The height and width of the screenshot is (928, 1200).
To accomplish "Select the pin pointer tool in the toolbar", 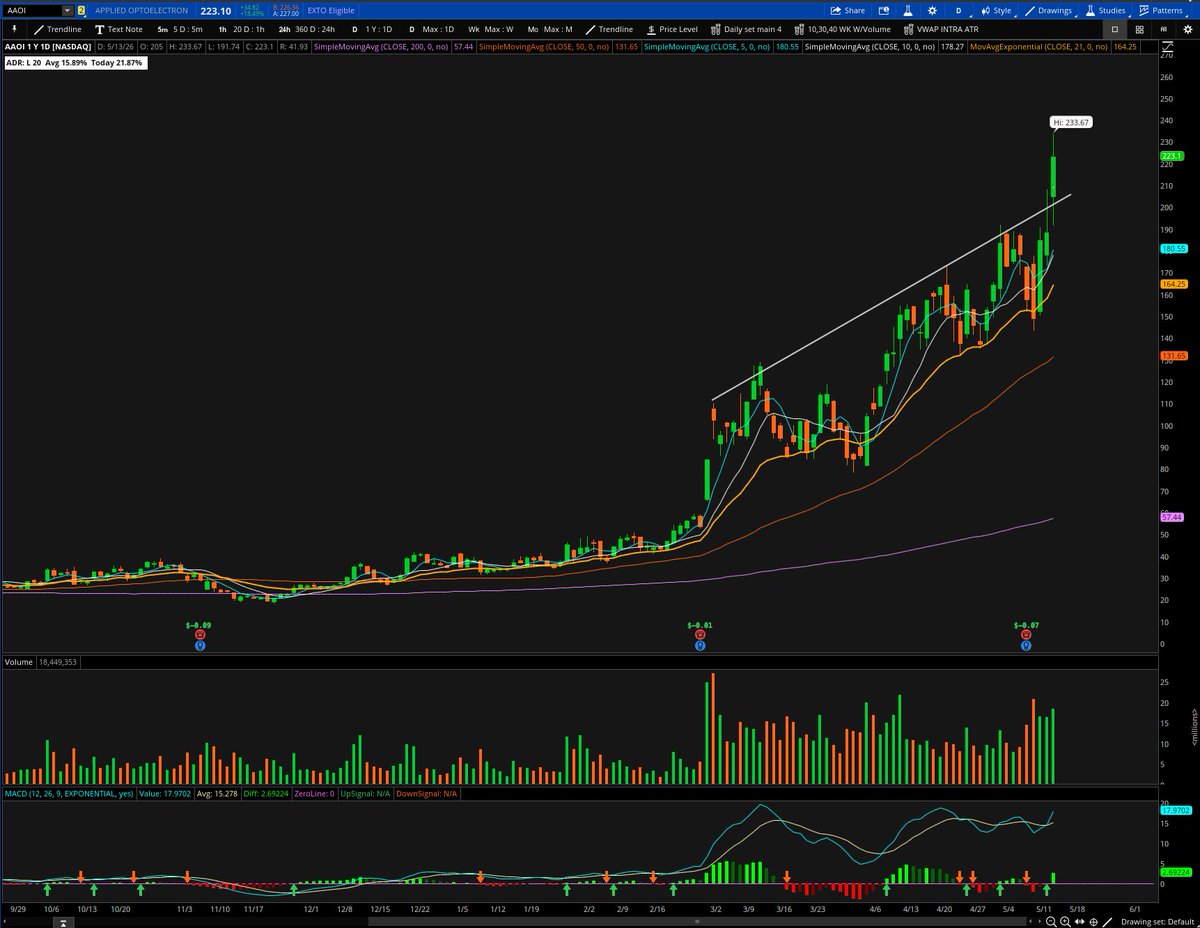I will [14, 29].
